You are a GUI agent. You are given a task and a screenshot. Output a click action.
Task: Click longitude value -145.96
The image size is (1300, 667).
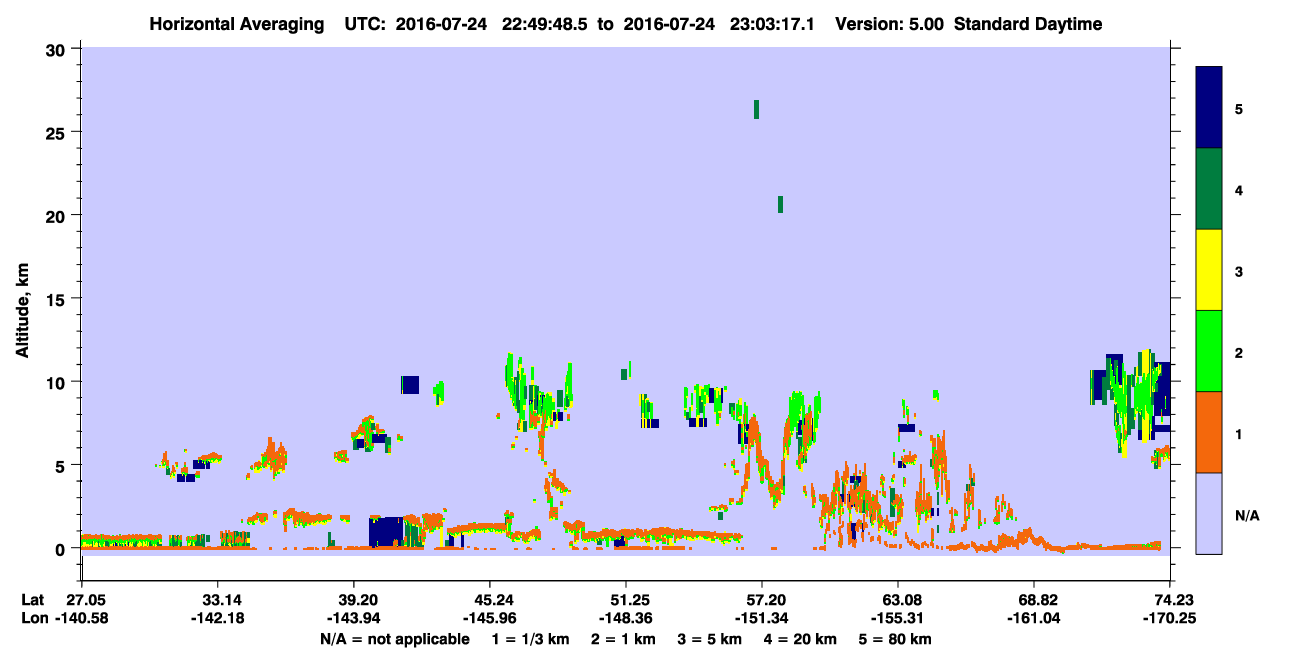pyautogui.click(x=490, y=618)
